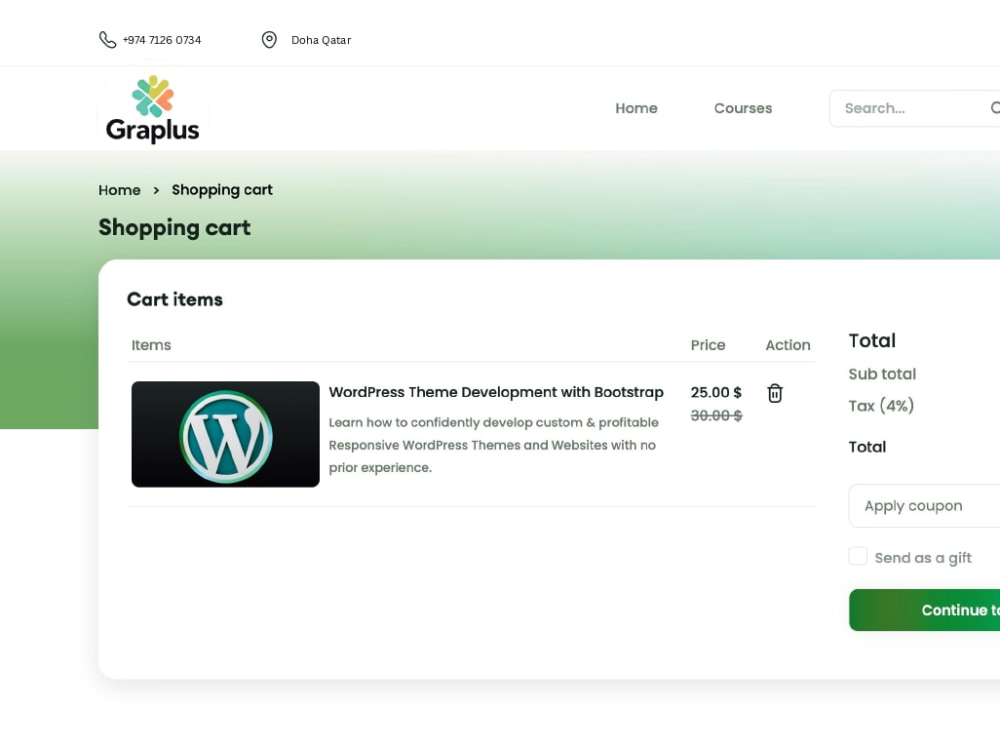Click the struck-through 30.00 $ price
The image size is (1000, 750).
click(716, 416)
